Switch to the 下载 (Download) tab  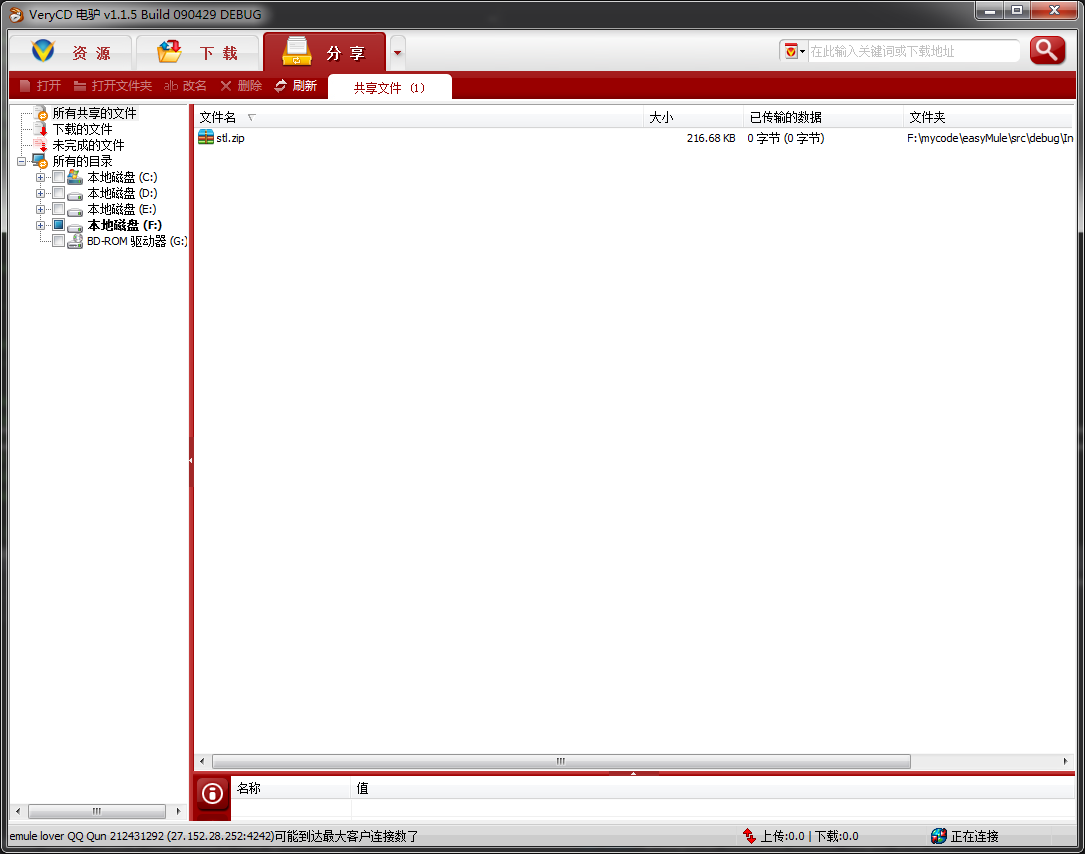click(x=198, y=53)
